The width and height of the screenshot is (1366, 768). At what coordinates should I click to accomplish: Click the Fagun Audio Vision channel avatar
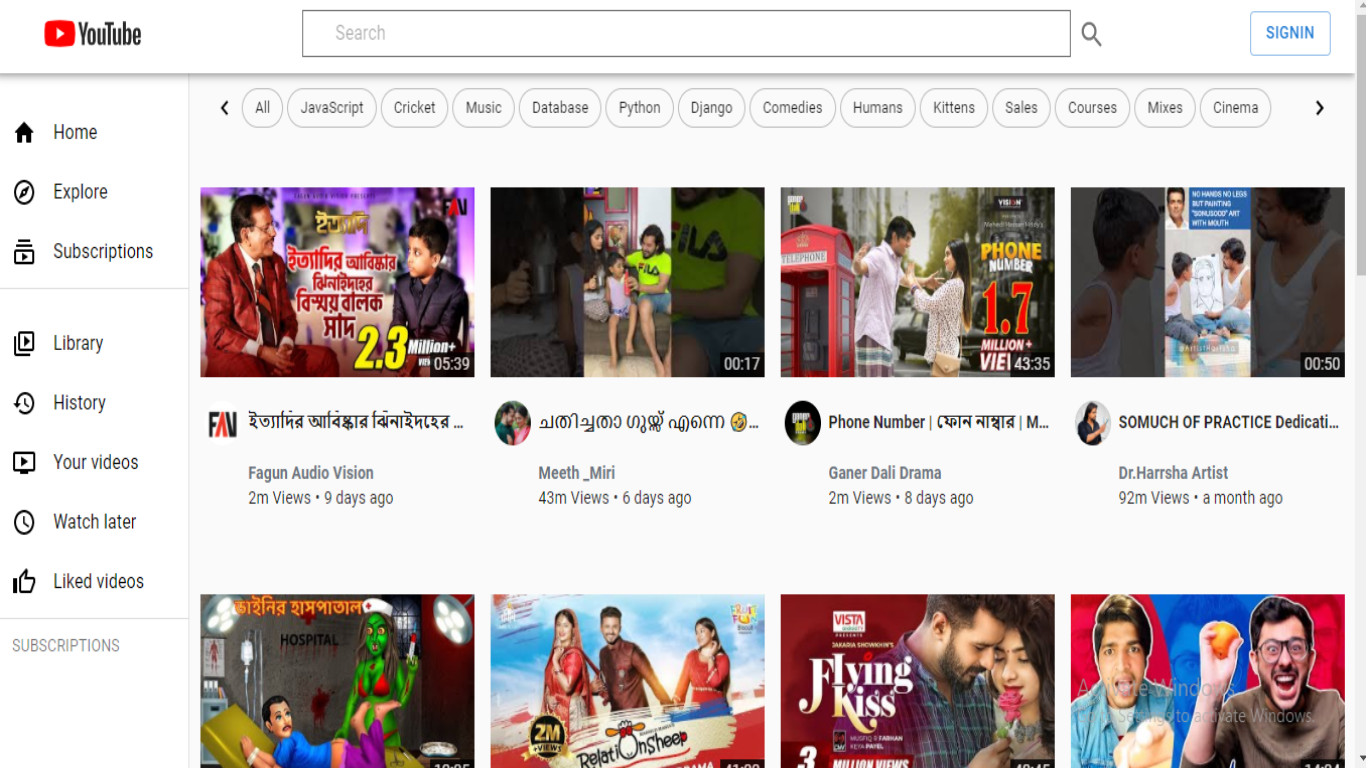(222, 423)
